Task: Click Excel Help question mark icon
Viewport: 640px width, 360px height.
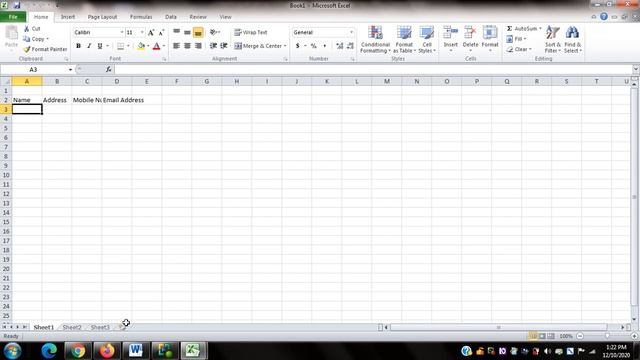Action: click(604, 17)
